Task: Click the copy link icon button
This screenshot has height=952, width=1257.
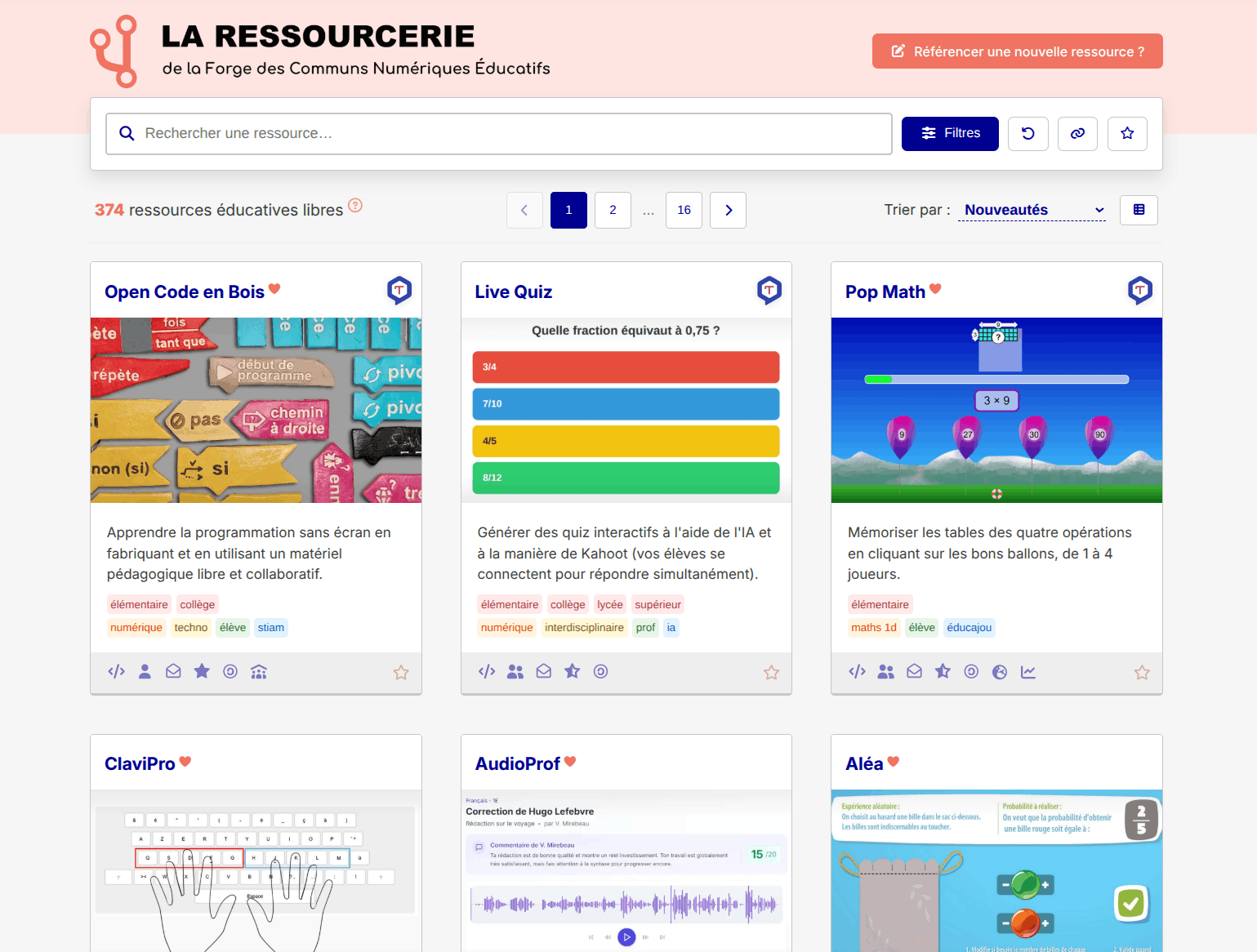Action: (x=1077, y=134)
